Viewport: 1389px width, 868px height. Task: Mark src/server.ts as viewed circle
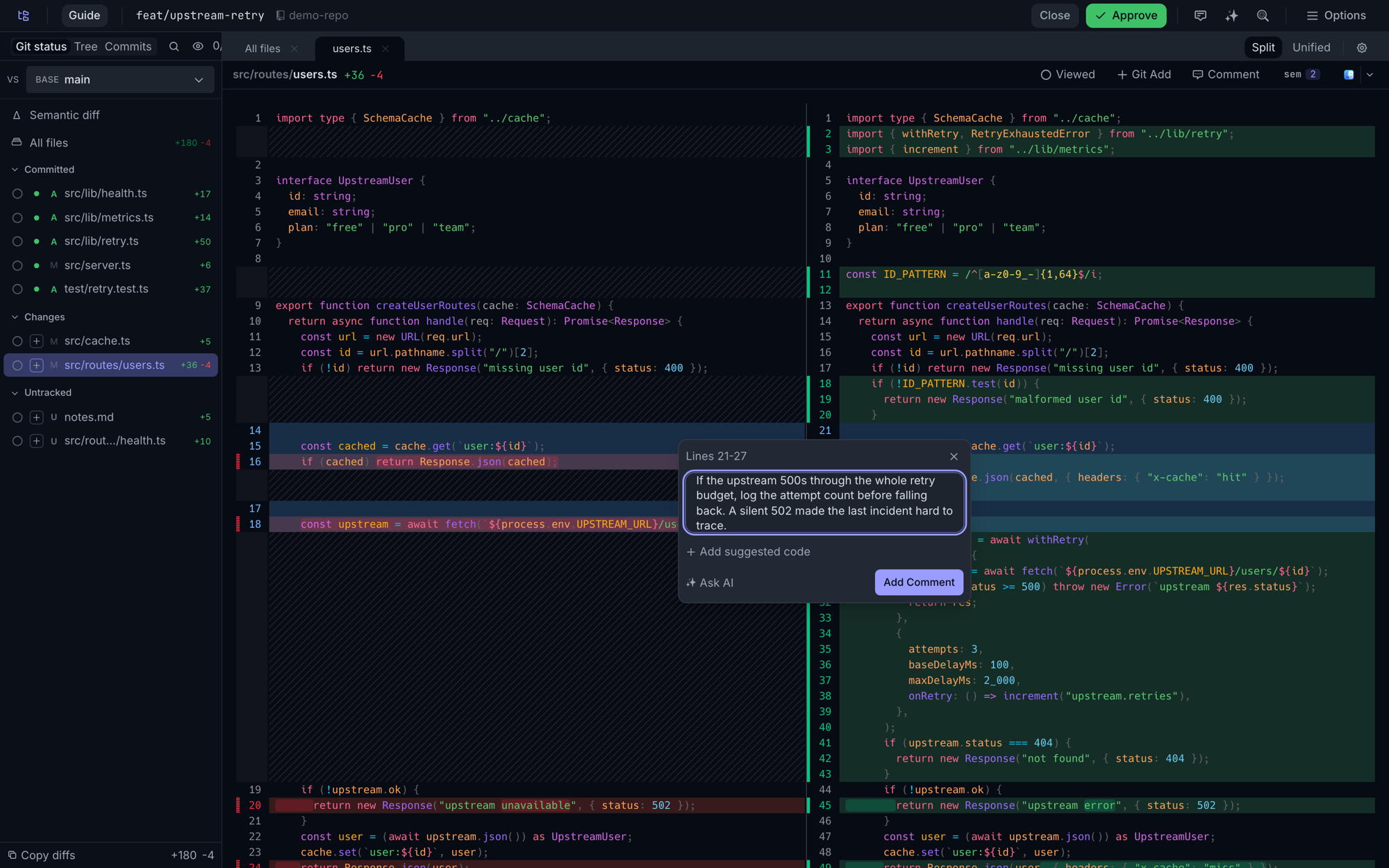click(17, 265)
